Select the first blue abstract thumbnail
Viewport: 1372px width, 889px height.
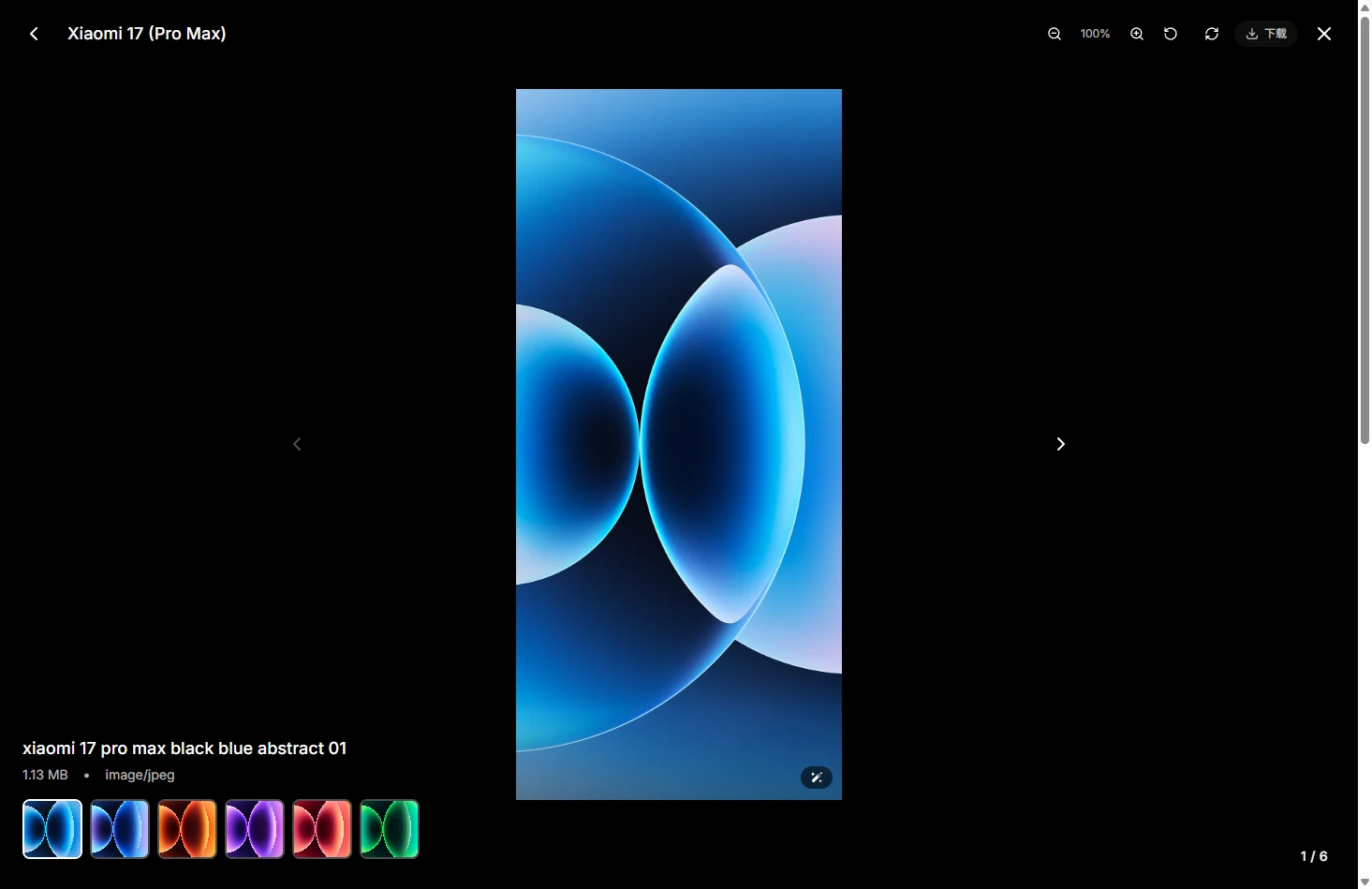point(52,828)
